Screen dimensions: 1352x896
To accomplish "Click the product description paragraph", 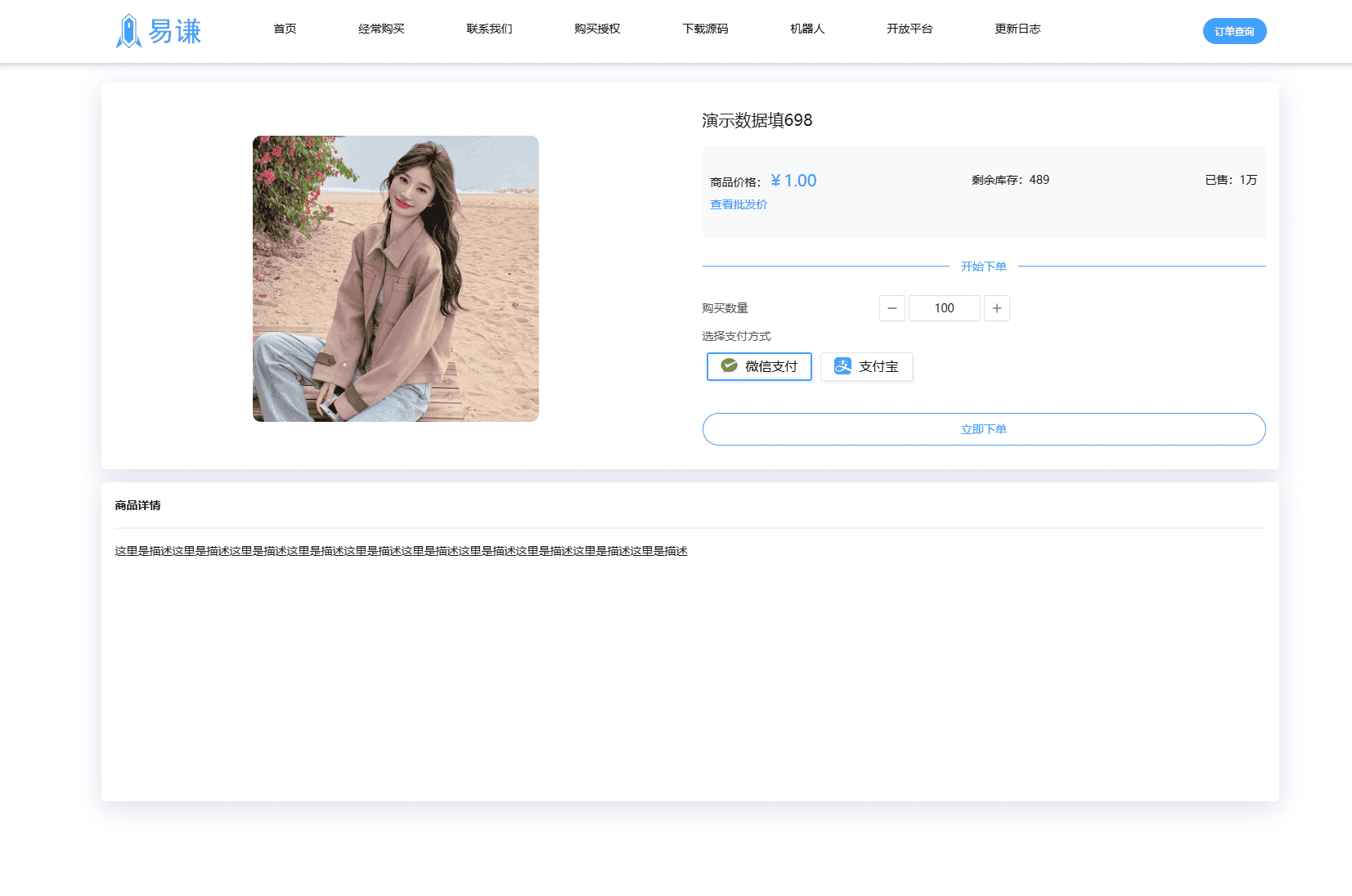I will click(401, 551).
